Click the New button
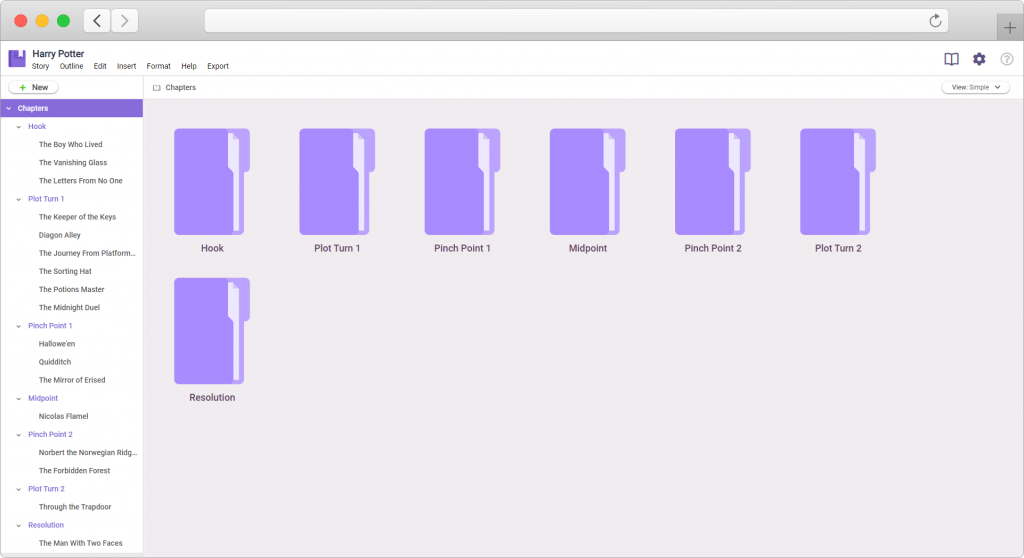This screenshot has width=1024, height=558. click(x=33, y=88)
